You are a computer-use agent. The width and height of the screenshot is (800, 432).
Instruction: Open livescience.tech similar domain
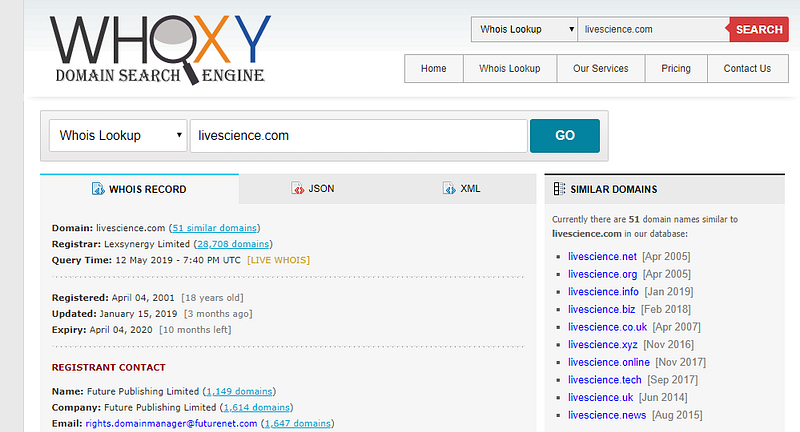[605, 380]
